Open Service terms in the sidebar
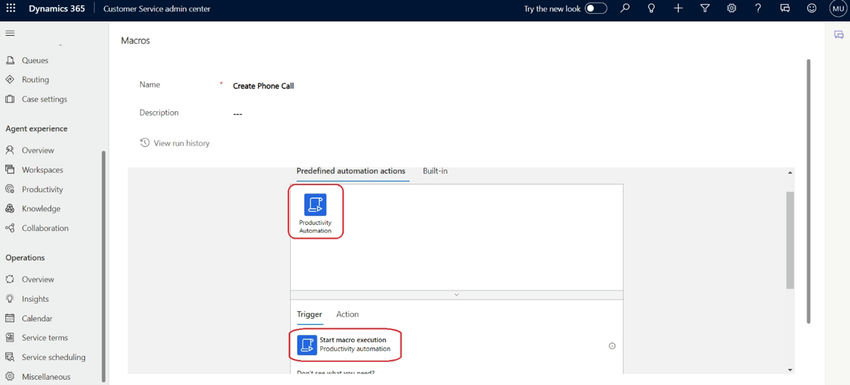The width and height of the screenshot is (850, 385). [45, 337]
